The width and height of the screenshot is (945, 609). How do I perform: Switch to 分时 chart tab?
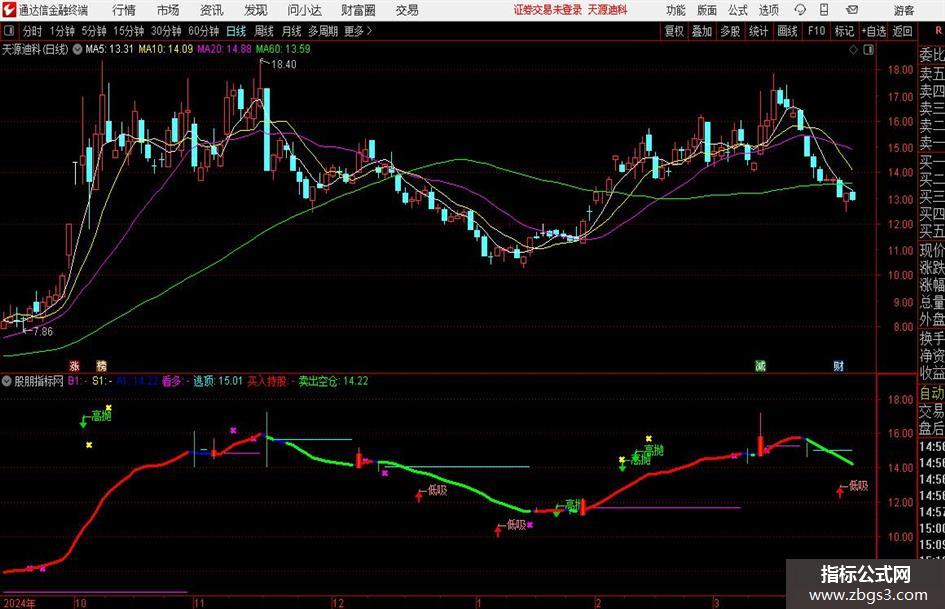pyautogui.click(x=33, y=31)
